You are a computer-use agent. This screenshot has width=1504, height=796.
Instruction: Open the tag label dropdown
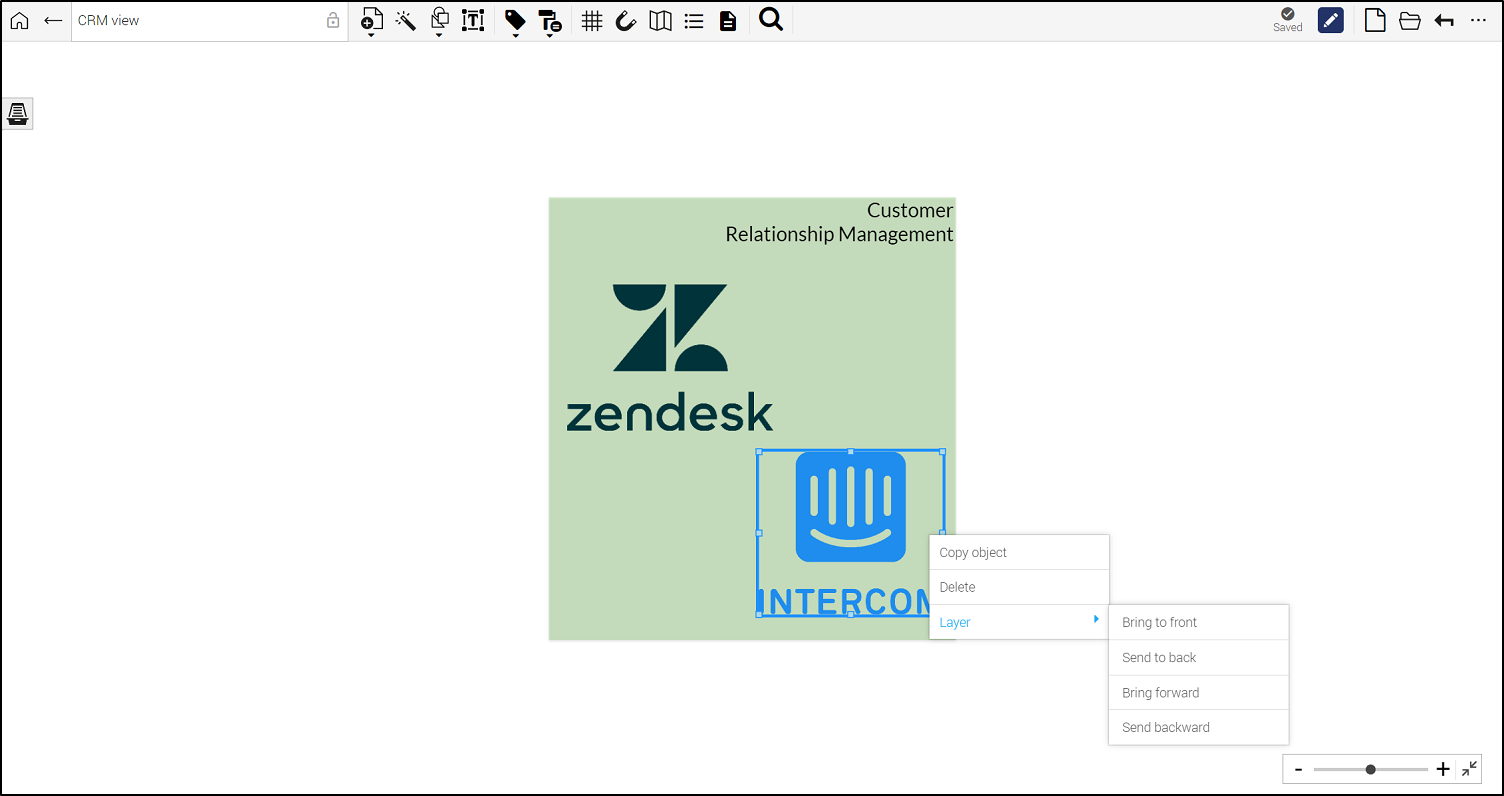pos(515,21)
